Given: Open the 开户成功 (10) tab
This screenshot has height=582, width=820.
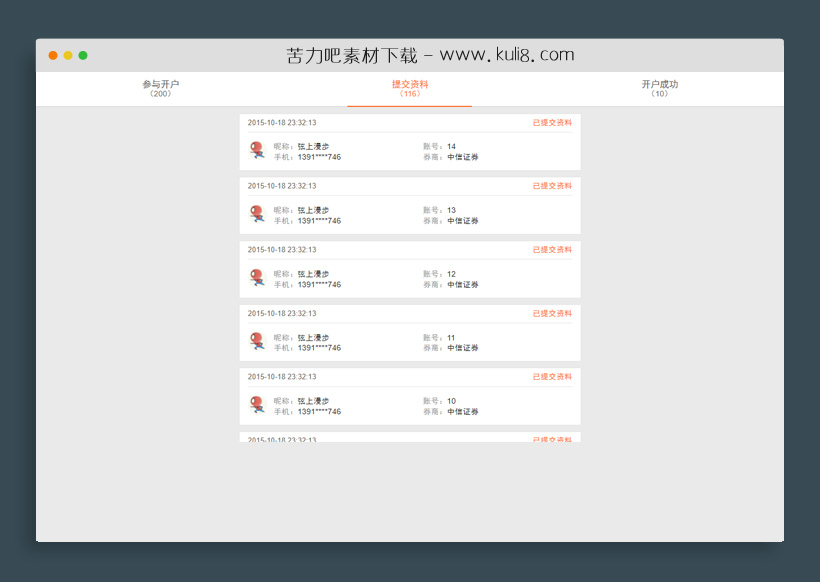Looking at the screenshot, I should [x=658, y=89].
